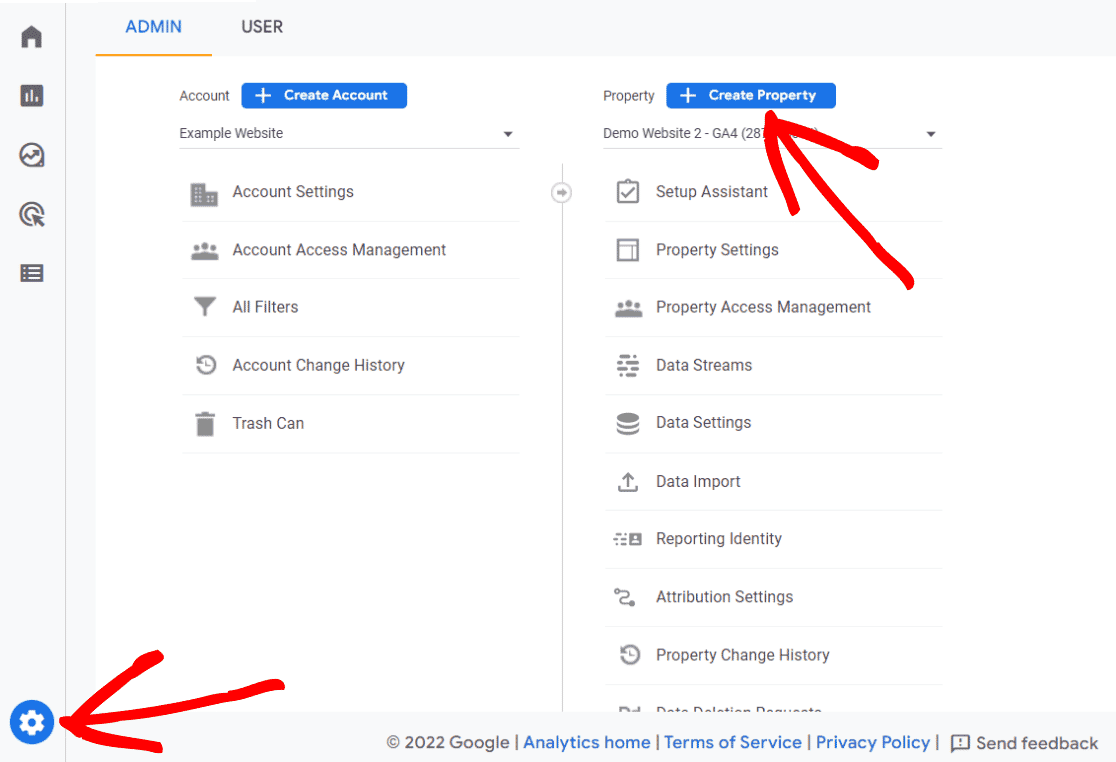
Task: Open the Terms of Service link
Action: 733,743
